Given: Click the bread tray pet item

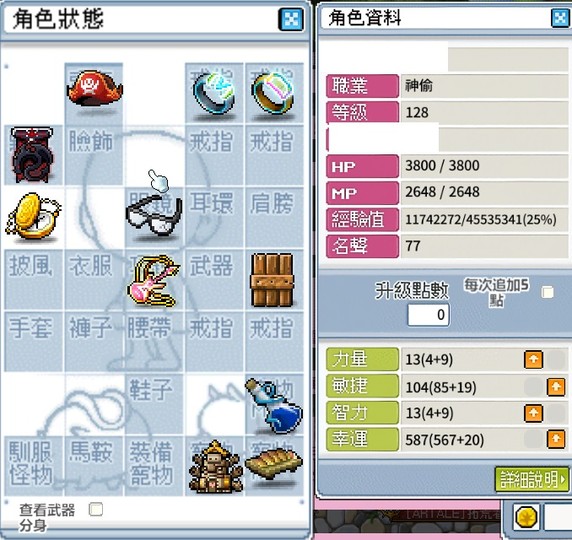Looking at the screenshot, I should pyautogui.click(x=274, y=464).
